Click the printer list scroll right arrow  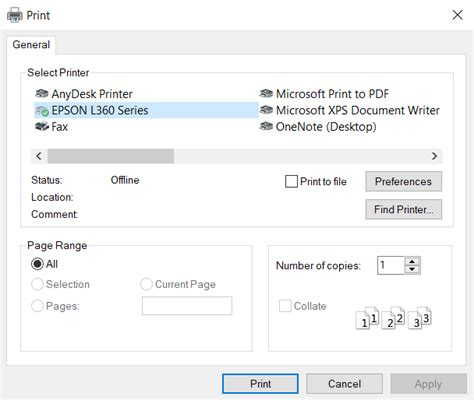pyautogui.click(x=434, y=156)
